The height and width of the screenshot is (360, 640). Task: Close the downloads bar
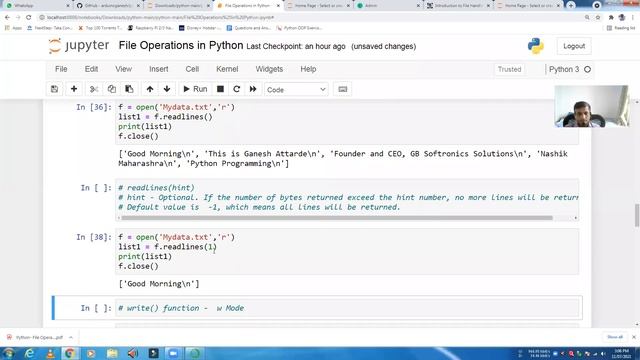pos(633,337)
